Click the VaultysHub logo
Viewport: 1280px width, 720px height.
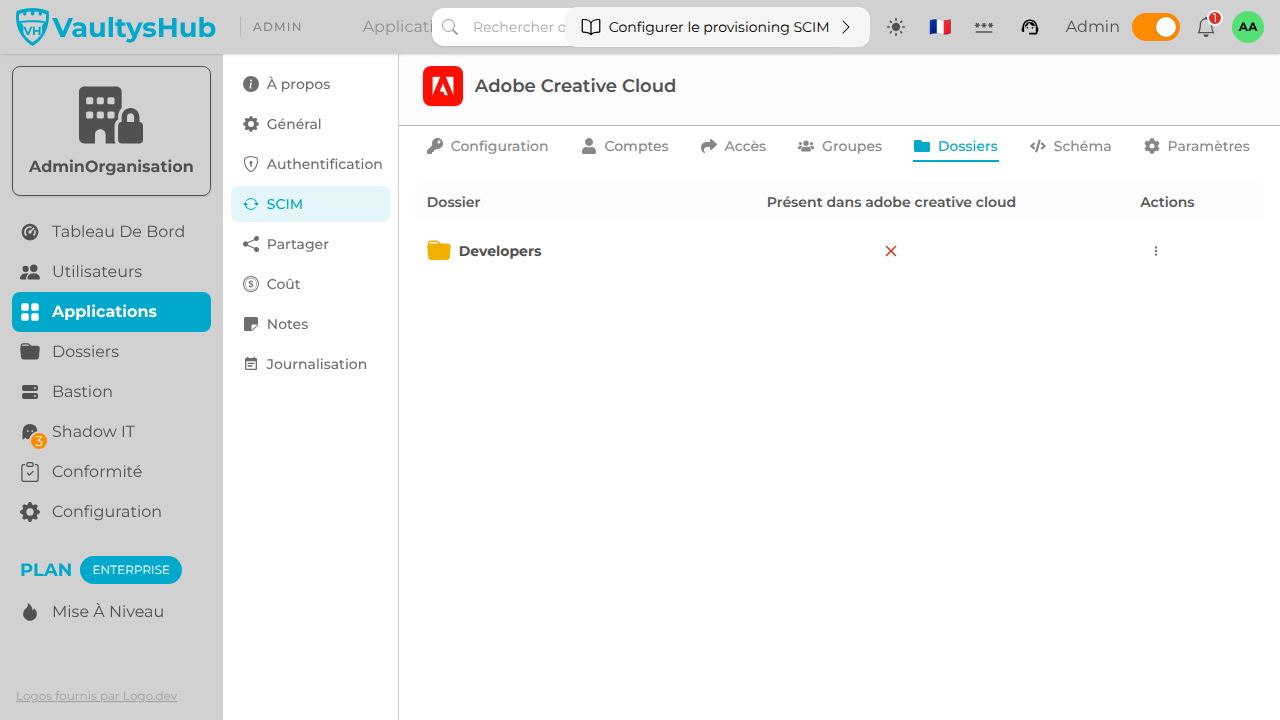pos(116,27)
